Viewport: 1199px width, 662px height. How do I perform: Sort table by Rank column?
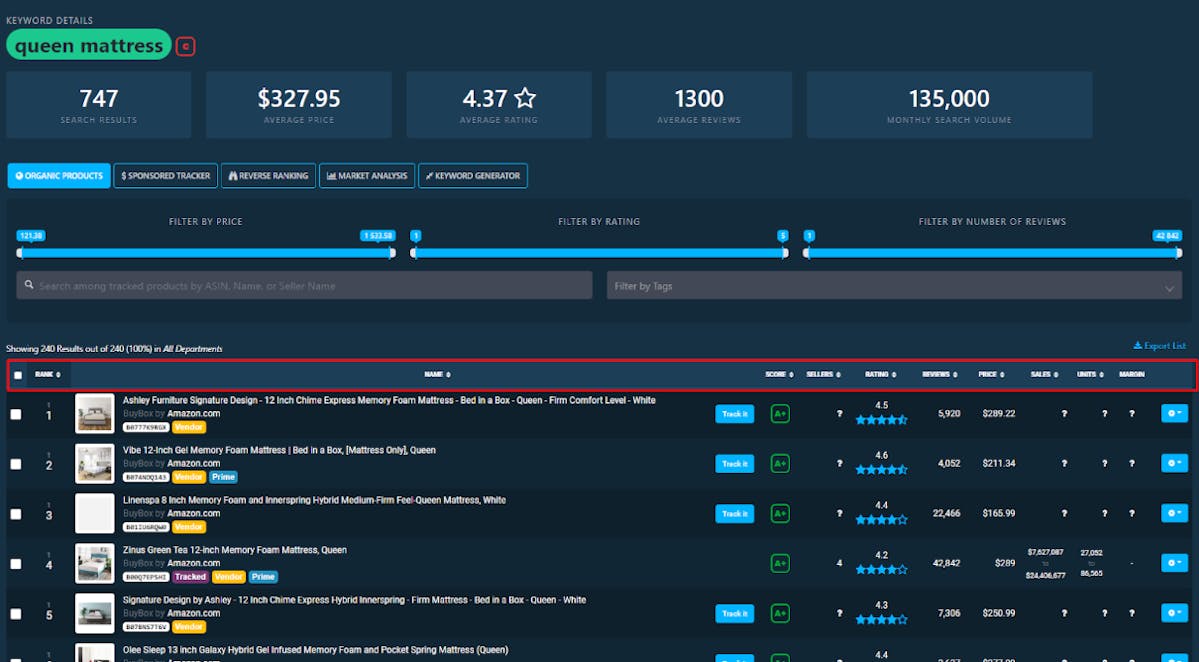(x=47, y=375)
